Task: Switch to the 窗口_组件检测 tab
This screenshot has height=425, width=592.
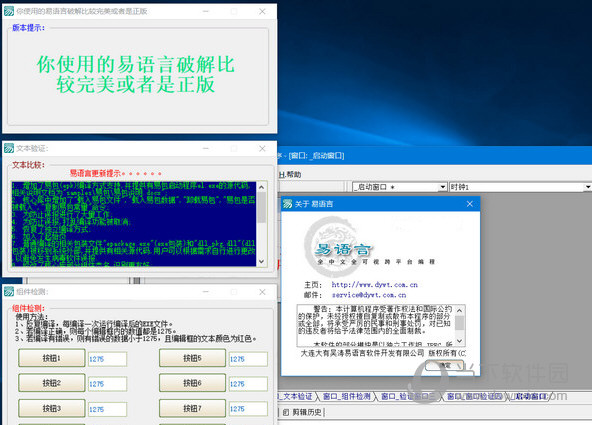Action: pos(347,396)
